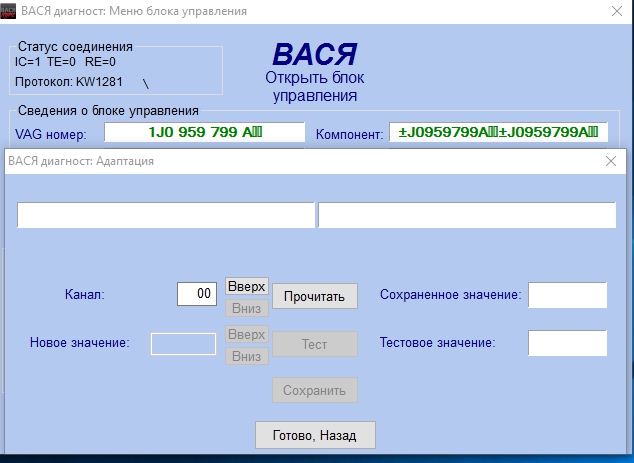Click the VAG номер value field
Image resolution: width=634 pixels, height=463 pixels.
204,133
